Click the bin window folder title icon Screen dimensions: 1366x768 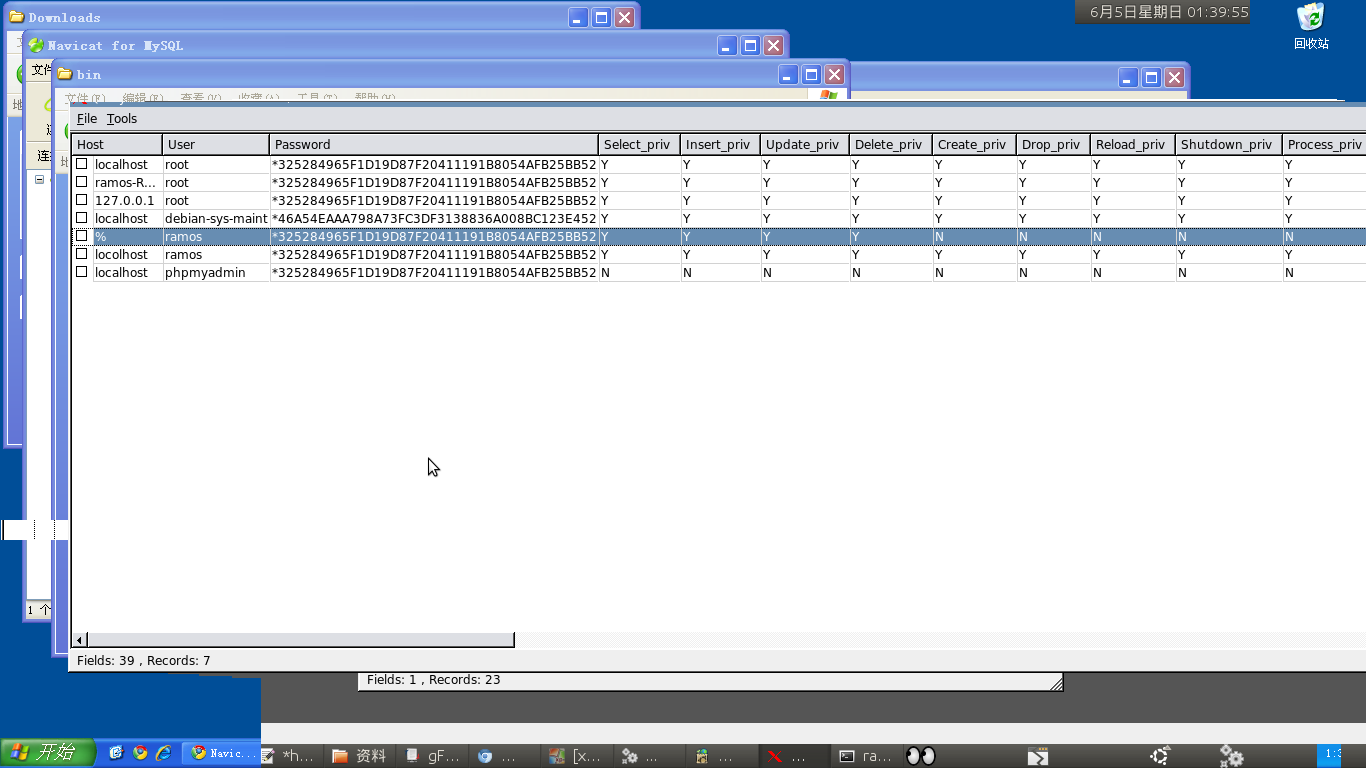(65, 74)
